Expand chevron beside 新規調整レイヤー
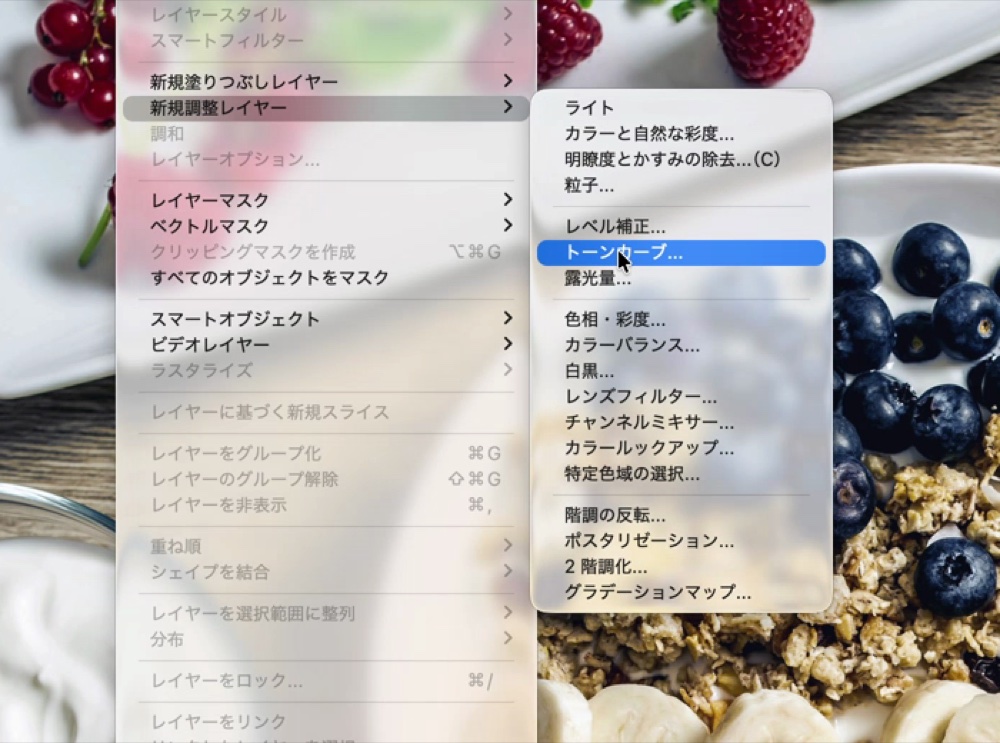This screenshot has width=1000, height=743. tap(508, 107)
